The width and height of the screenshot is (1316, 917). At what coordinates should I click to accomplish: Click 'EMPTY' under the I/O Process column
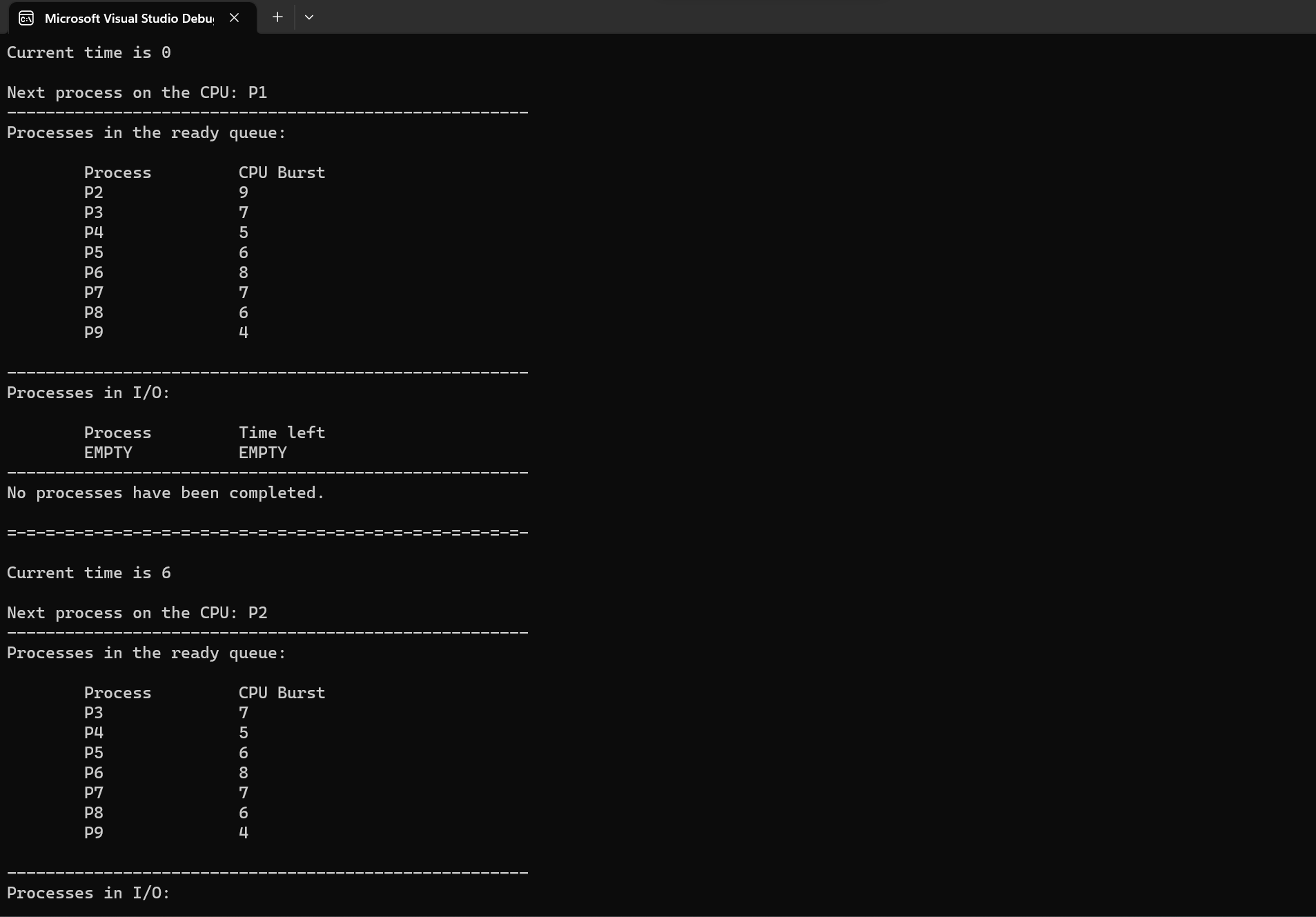tap(108, 452)
